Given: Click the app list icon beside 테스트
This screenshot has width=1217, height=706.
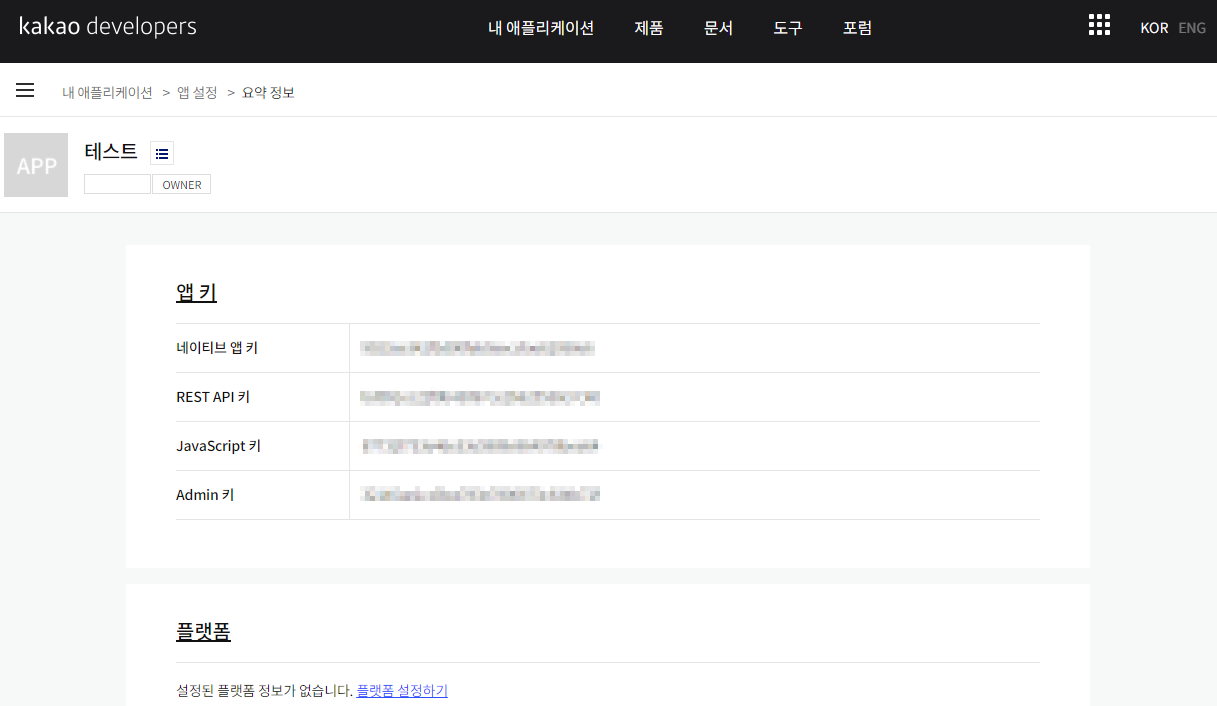Looking at the screenshot, I should (x=162, y=153).
